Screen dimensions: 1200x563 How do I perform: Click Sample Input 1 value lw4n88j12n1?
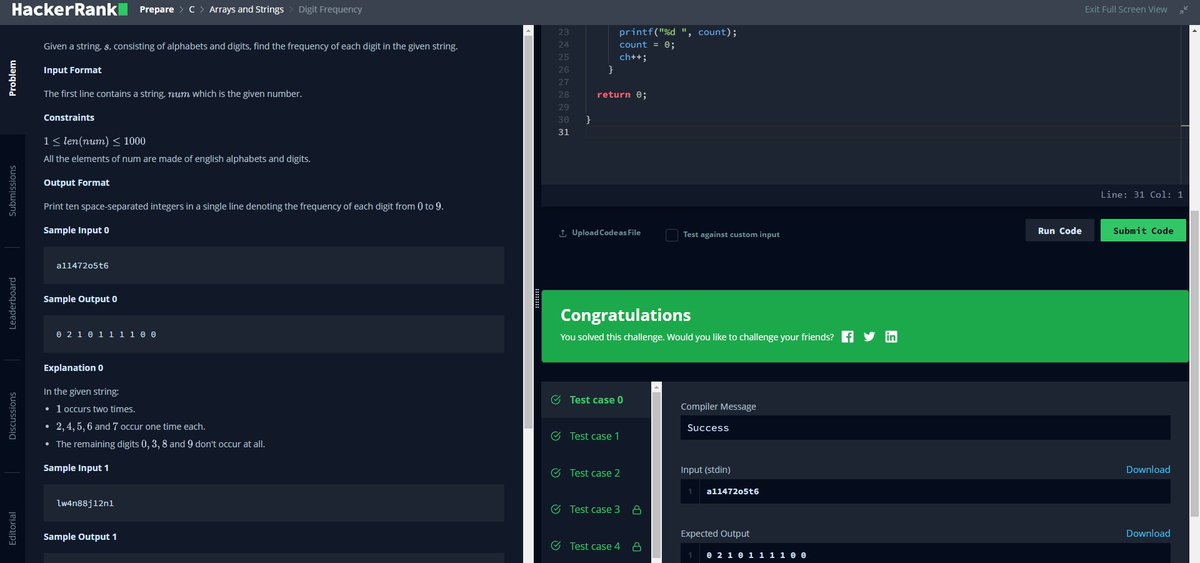click(86, 503)
